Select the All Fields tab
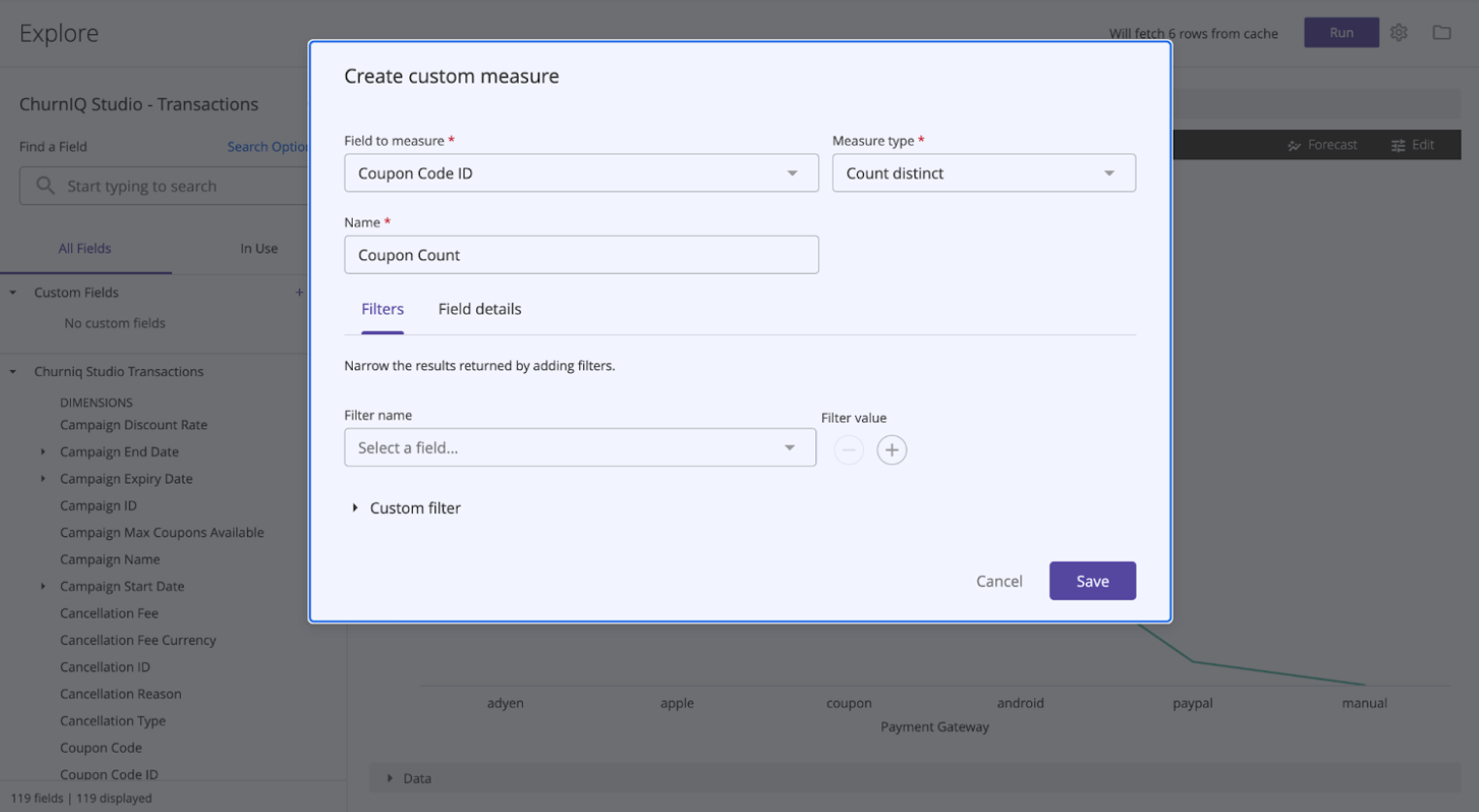Screen dimensions: 1479x812 pyautogui.click(x=85, y=249)
